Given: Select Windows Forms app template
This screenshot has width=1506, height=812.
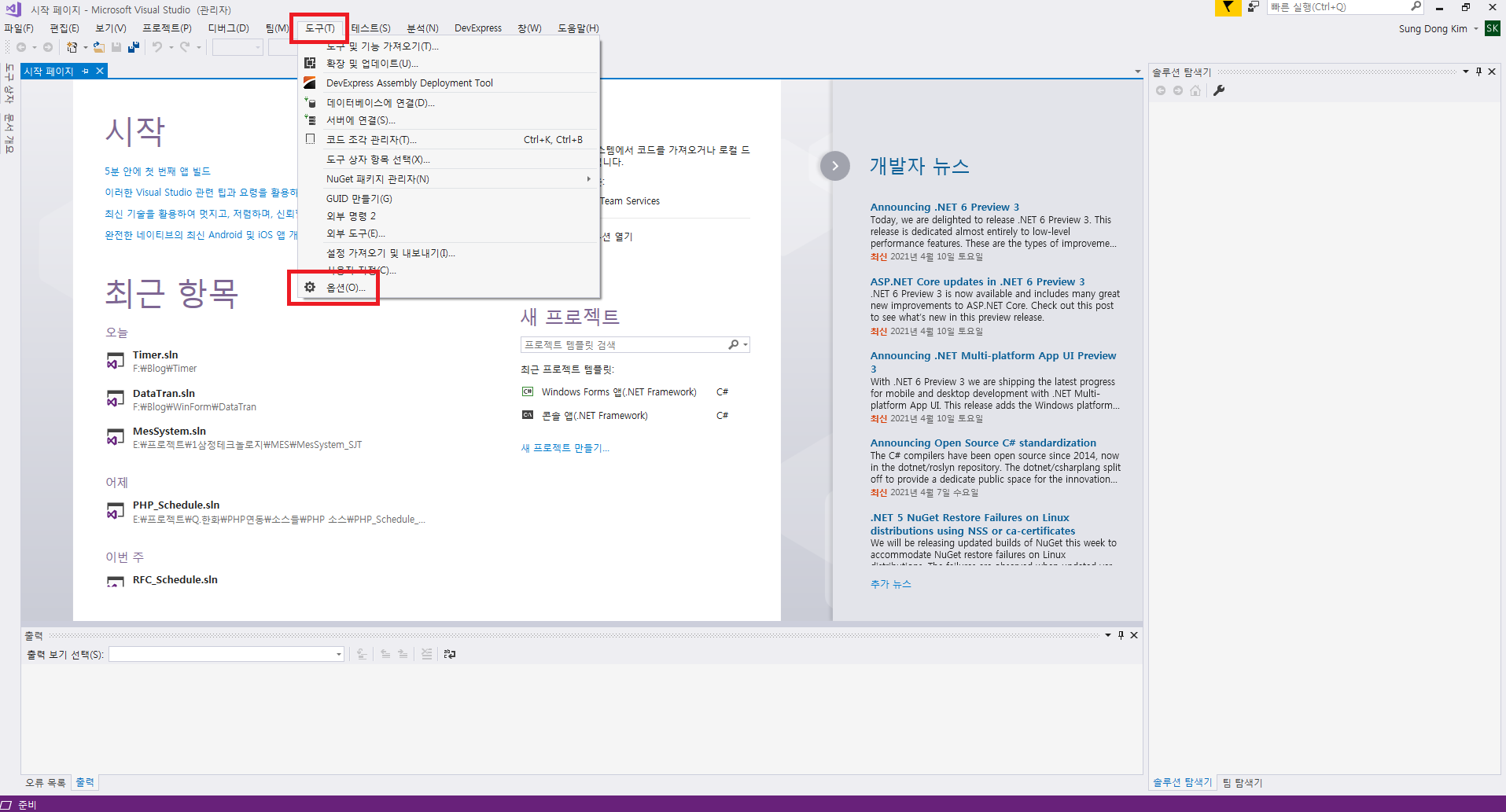Looking at the screenshot, I should point(619,392).
